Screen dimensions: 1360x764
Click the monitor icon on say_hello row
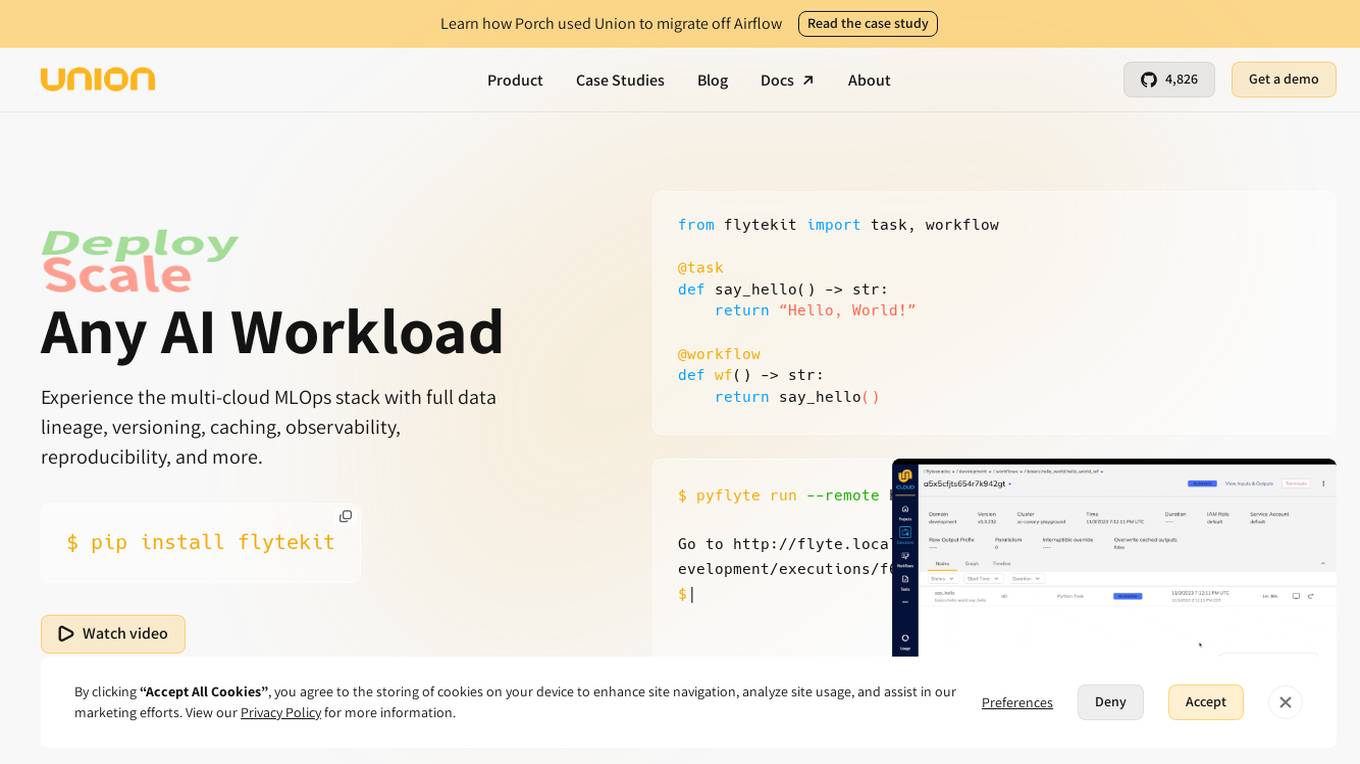point(1296,596)
